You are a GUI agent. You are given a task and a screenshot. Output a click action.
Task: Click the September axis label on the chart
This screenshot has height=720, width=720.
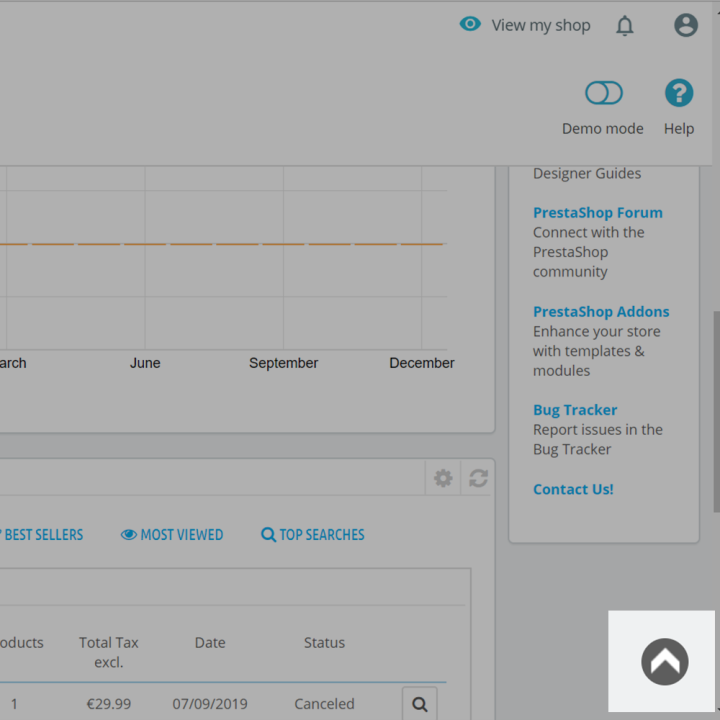283,363
